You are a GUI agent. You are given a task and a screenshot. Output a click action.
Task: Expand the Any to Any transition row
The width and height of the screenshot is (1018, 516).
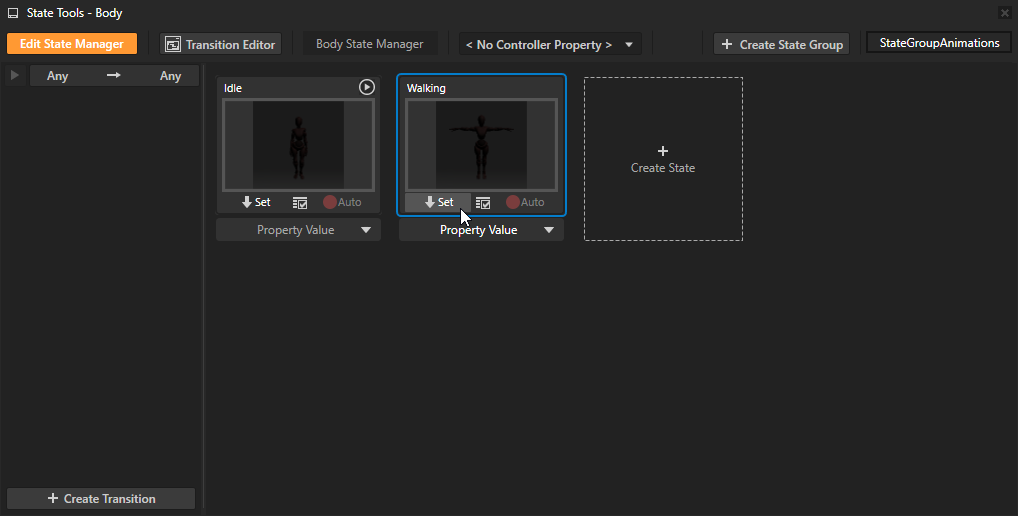pos(14,75)
